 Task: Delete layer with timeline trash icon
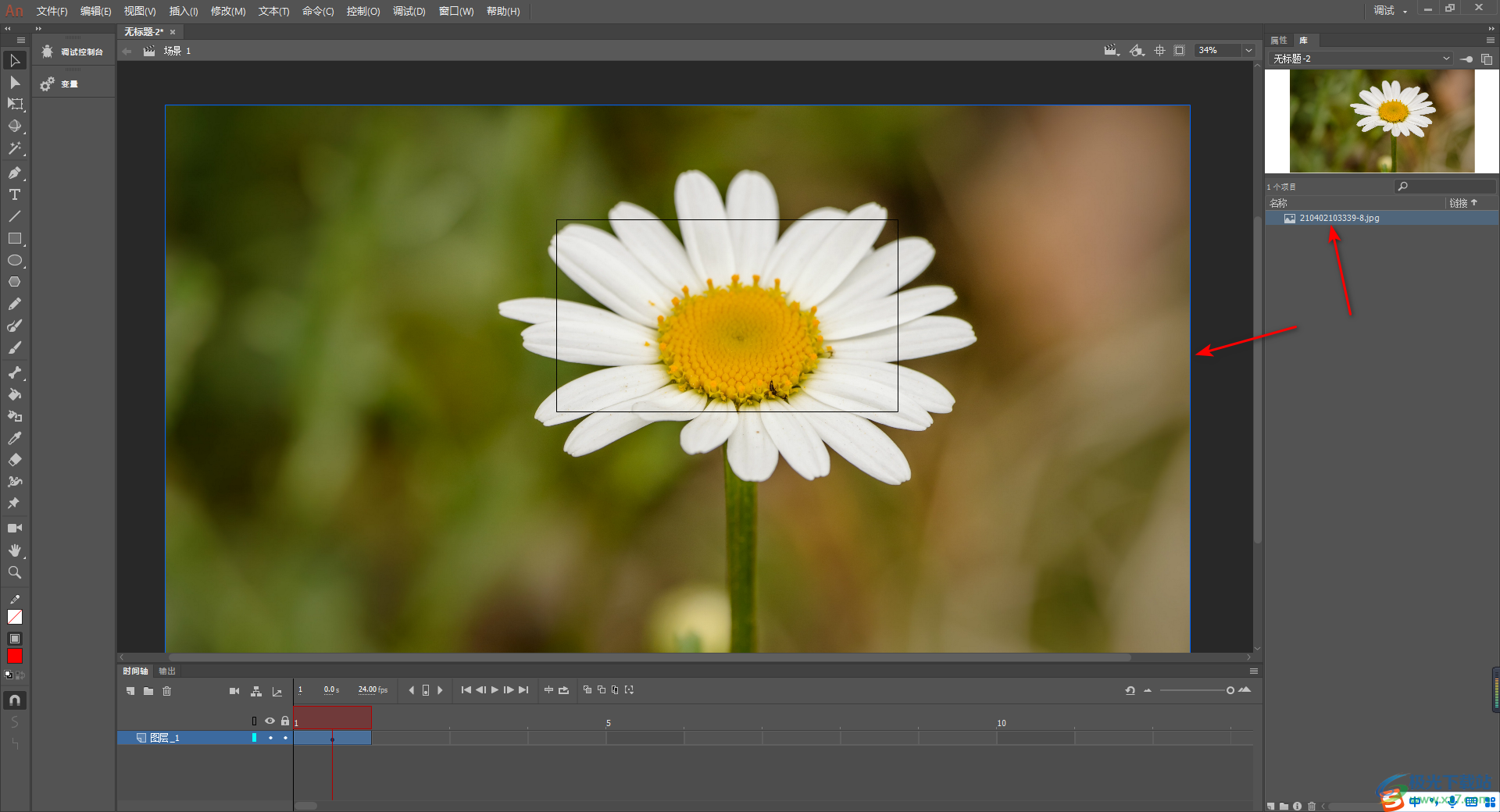click(166, 691)
